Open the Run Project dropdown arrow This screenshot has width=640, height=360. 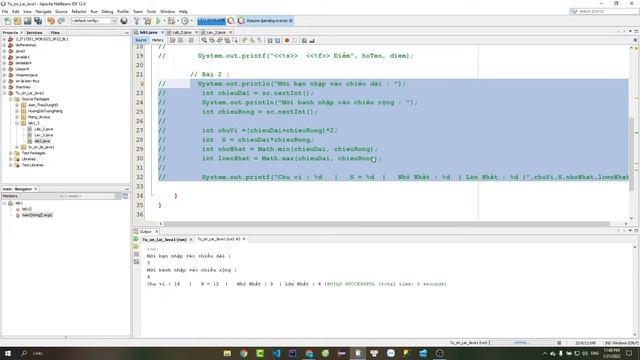(164, 21)
